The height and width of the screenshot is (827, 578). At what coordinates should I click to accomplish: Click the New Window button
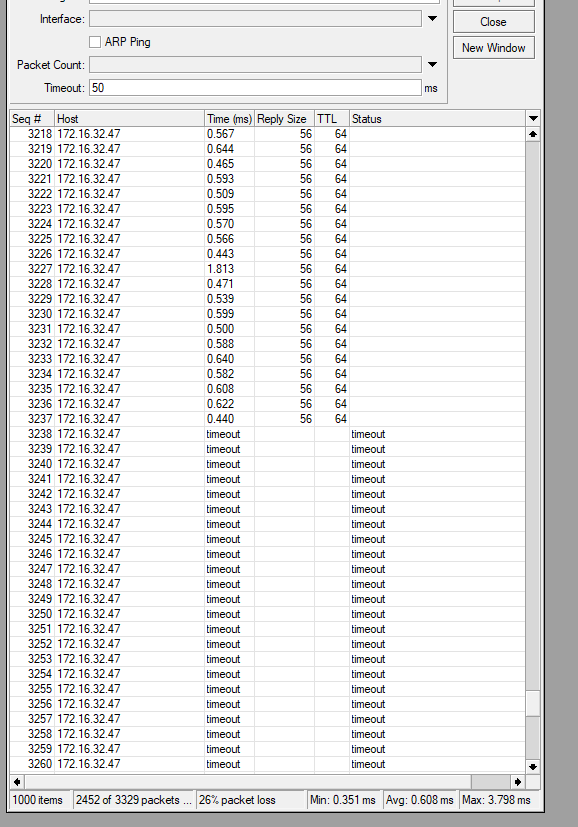pyautogui.click(x=494, y=48)
